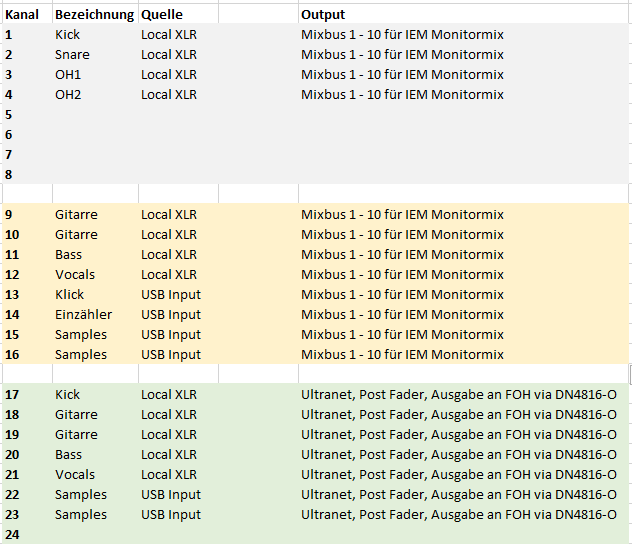Select the Output header cell
Screen dimensions: 632x544
click(x=323, y=15)
